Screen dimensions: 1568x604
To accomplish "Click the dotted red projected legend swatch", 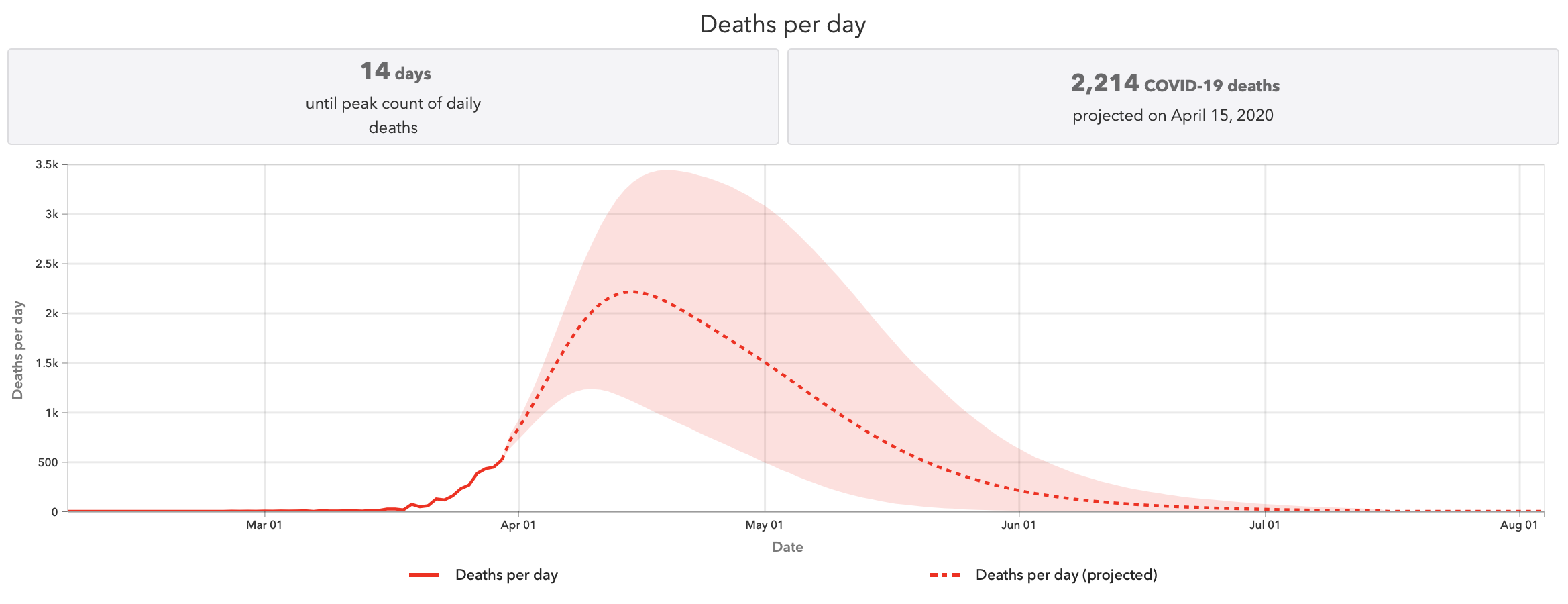I will point(944,575).
